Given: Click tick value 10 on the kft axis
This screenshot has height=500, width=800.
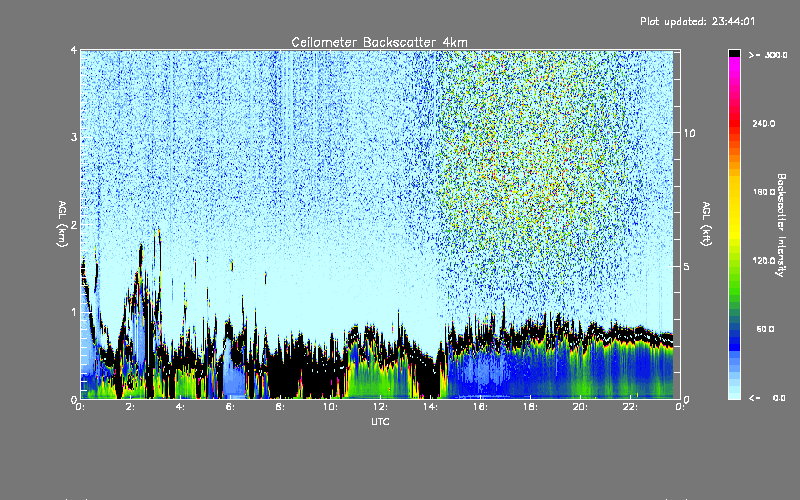Looking at the screenshot, I should coord(689,133).
